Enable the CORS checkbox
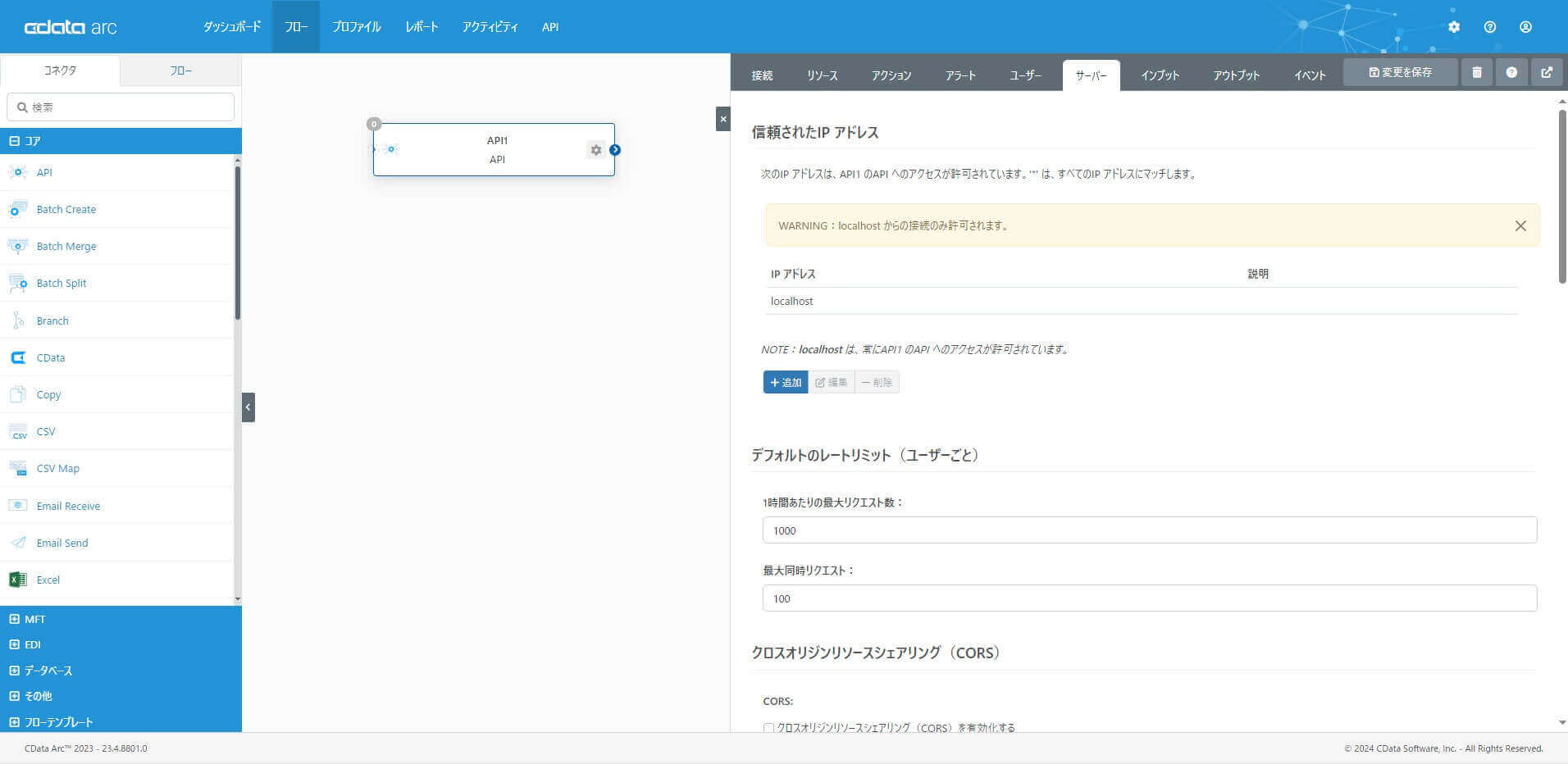The width and height of the screenshot is (1568, 764). point(768,727)
